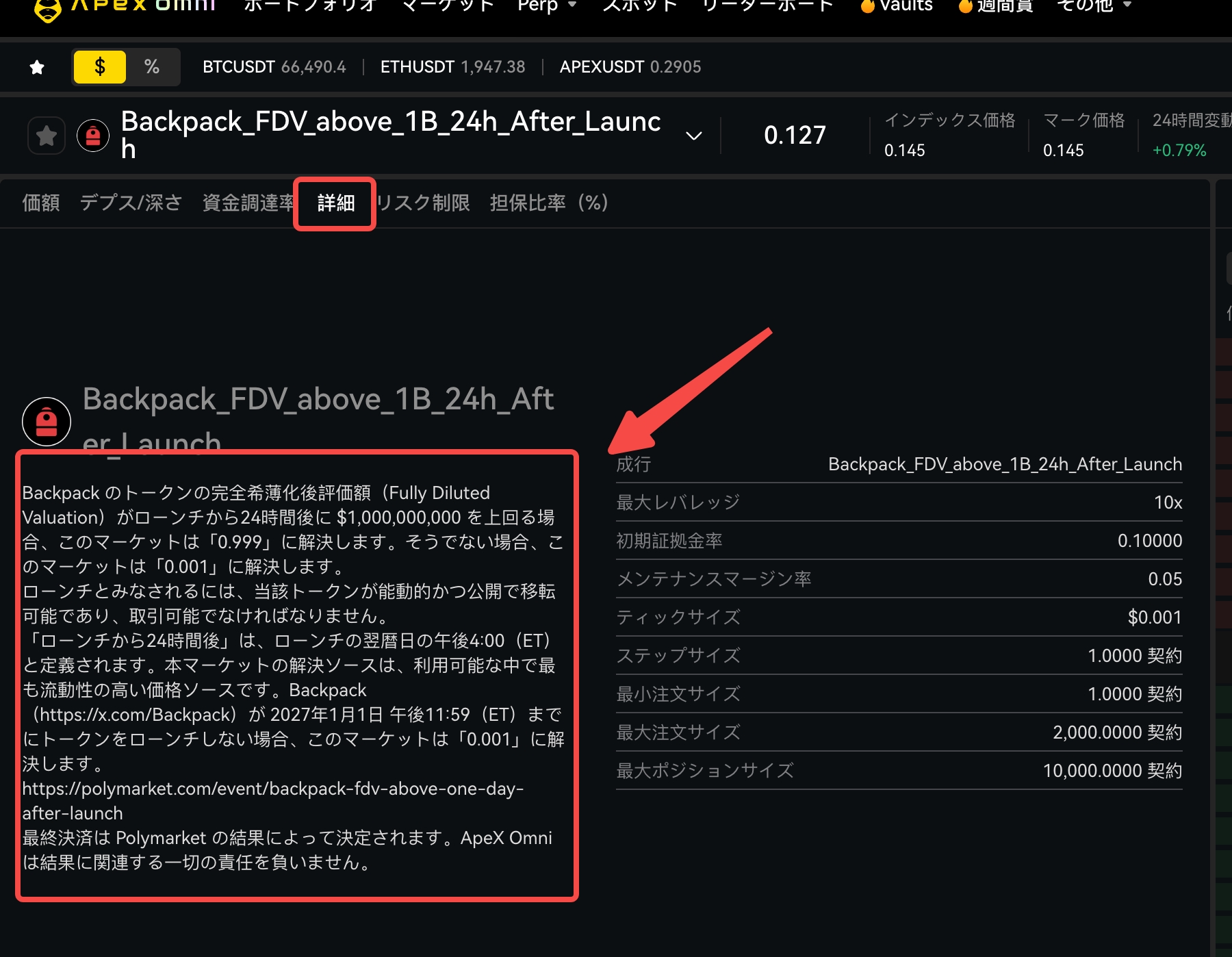Screen dimensions: 1232x957
Task: Open Vaults with the flame icon
Action: click(x=897, y=6)
